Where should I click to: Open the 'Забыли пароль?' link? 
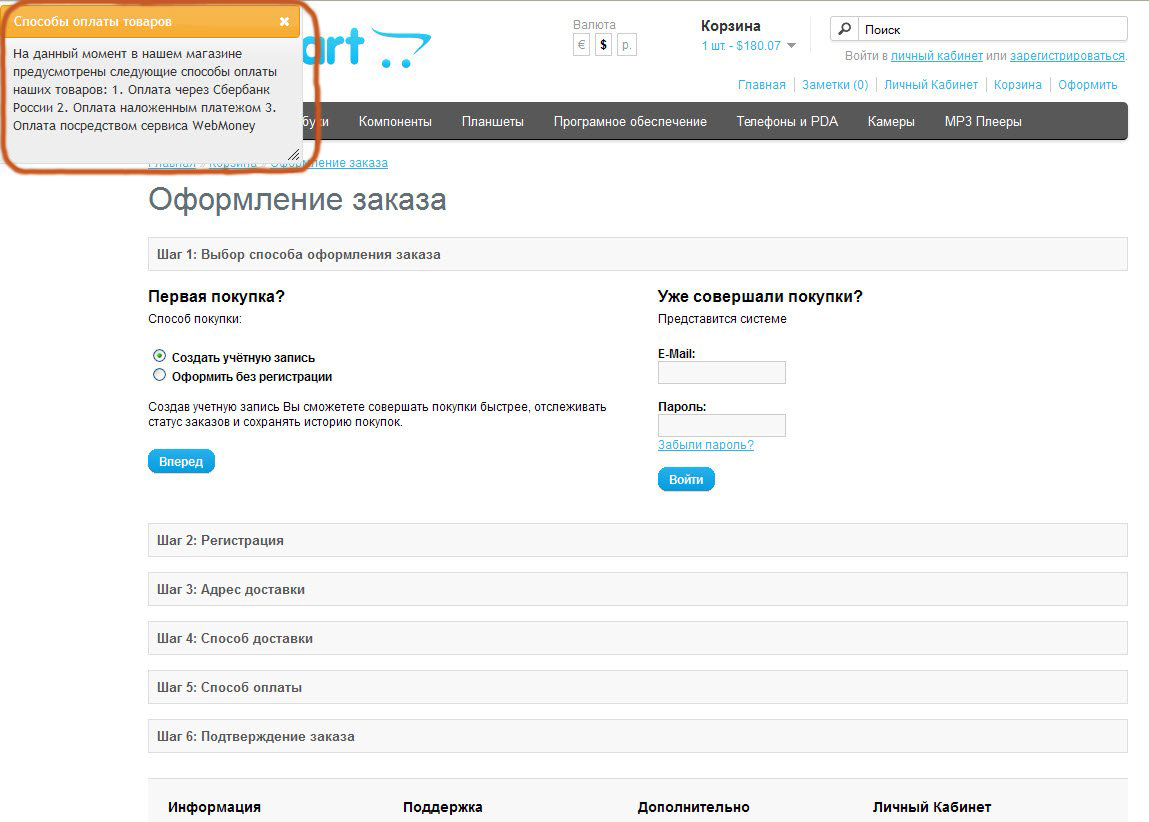705,445
